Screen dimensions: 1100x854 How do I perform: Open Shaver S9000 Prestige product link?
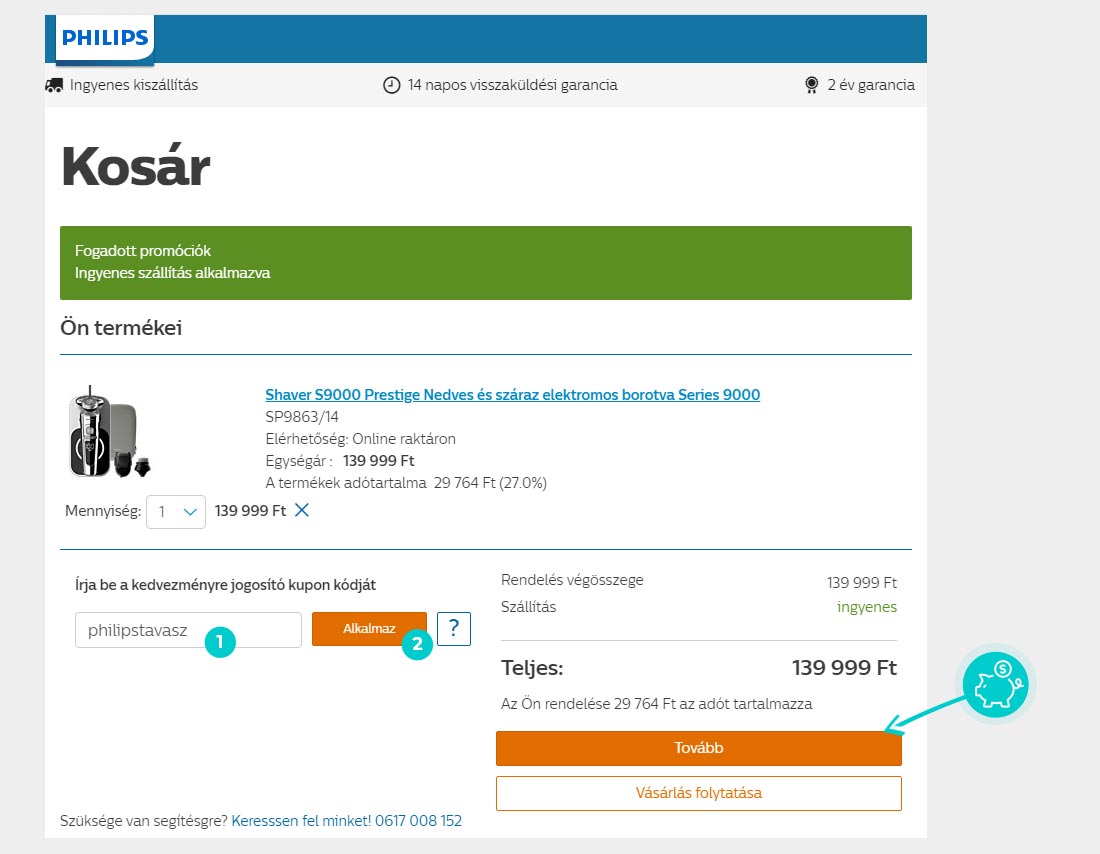(x=513, y=394)
